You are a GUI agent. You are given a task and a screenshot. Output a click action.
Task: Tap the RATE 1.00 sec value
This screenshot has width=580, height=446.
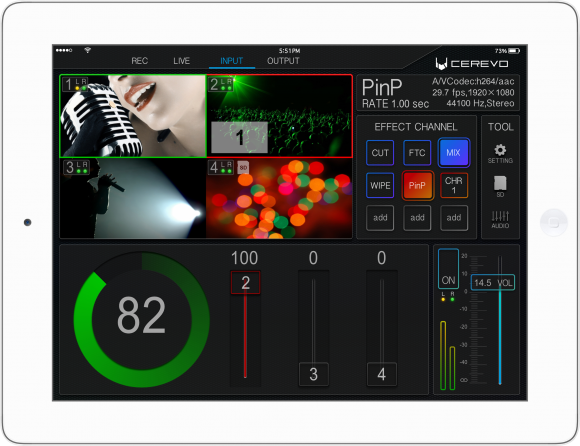click(x=395, y=104)
